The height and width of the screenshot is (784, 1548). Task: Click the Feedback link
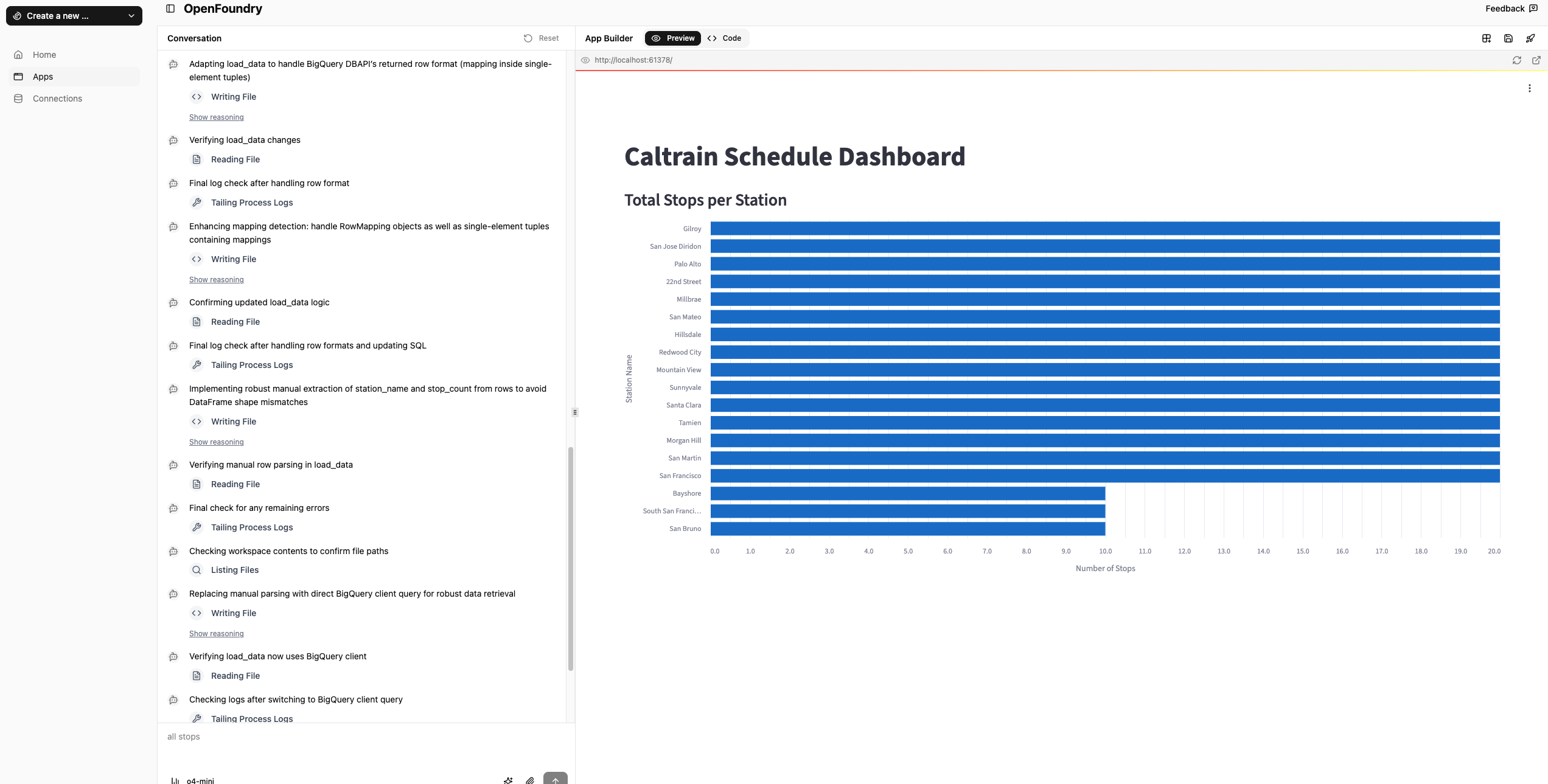(x=1510, y=9)
